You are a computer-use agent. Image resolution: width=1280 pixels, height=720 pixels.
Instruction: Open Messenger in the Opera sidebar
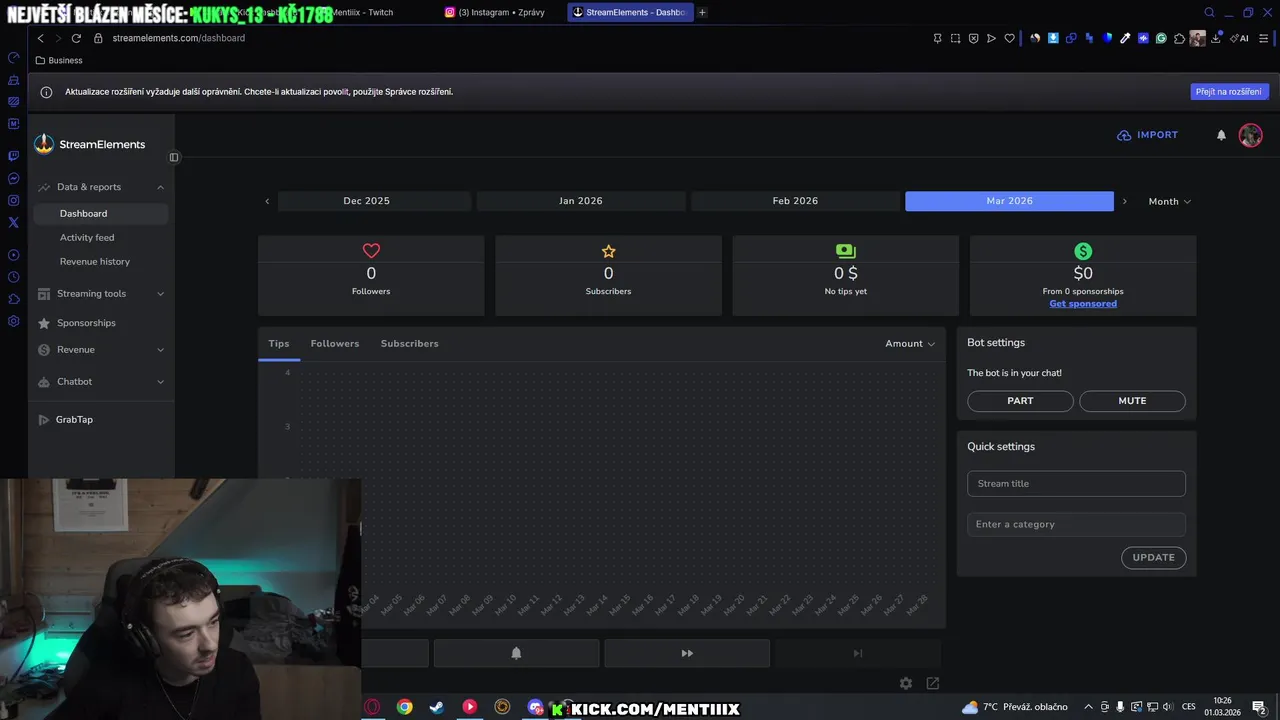point(13,178)
